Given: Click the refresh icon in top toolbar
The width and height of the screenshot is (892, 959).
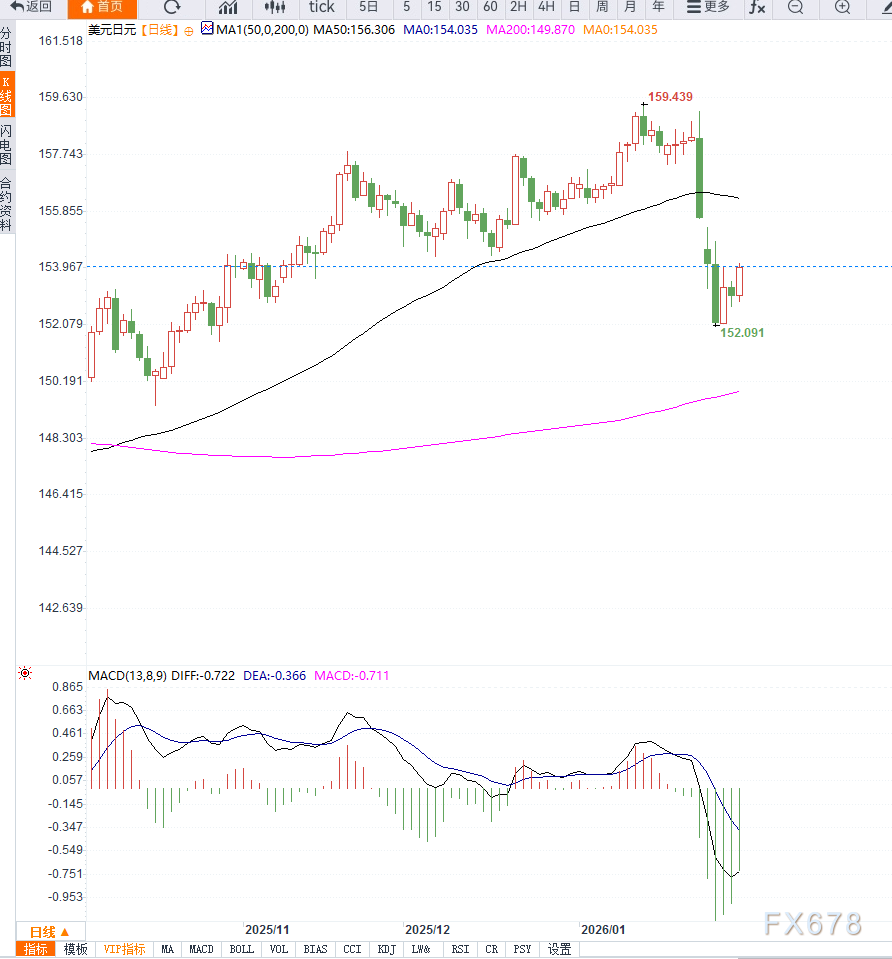Looking at the screenshot, I should point(172,7).
